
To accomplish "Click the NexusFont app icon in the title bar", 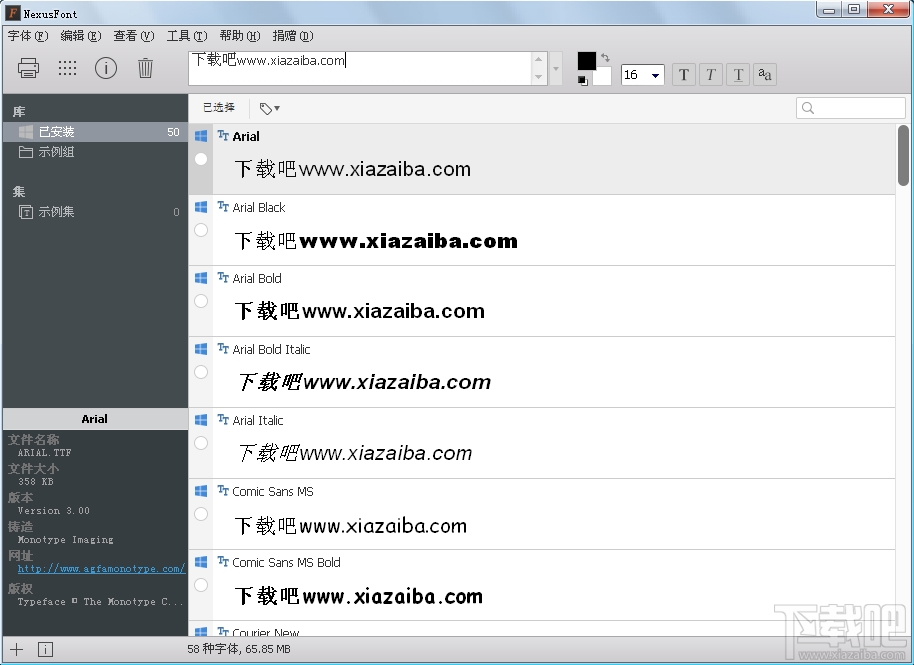I will [12, 12].
